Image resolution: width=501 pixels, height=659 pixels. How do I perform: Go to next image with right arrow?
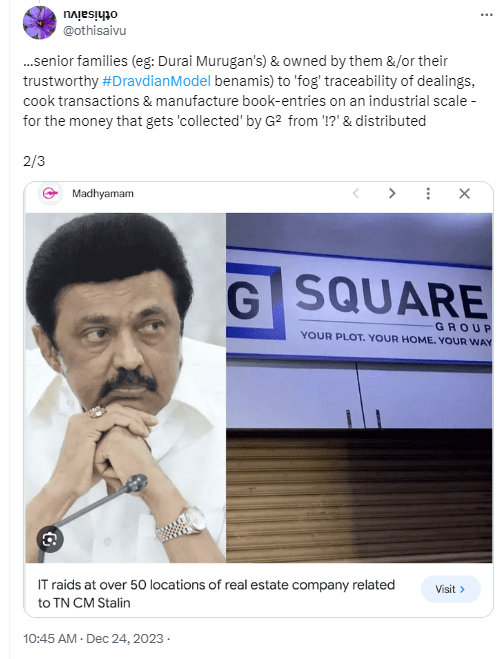pyautogui.click(x=392, y=193)
